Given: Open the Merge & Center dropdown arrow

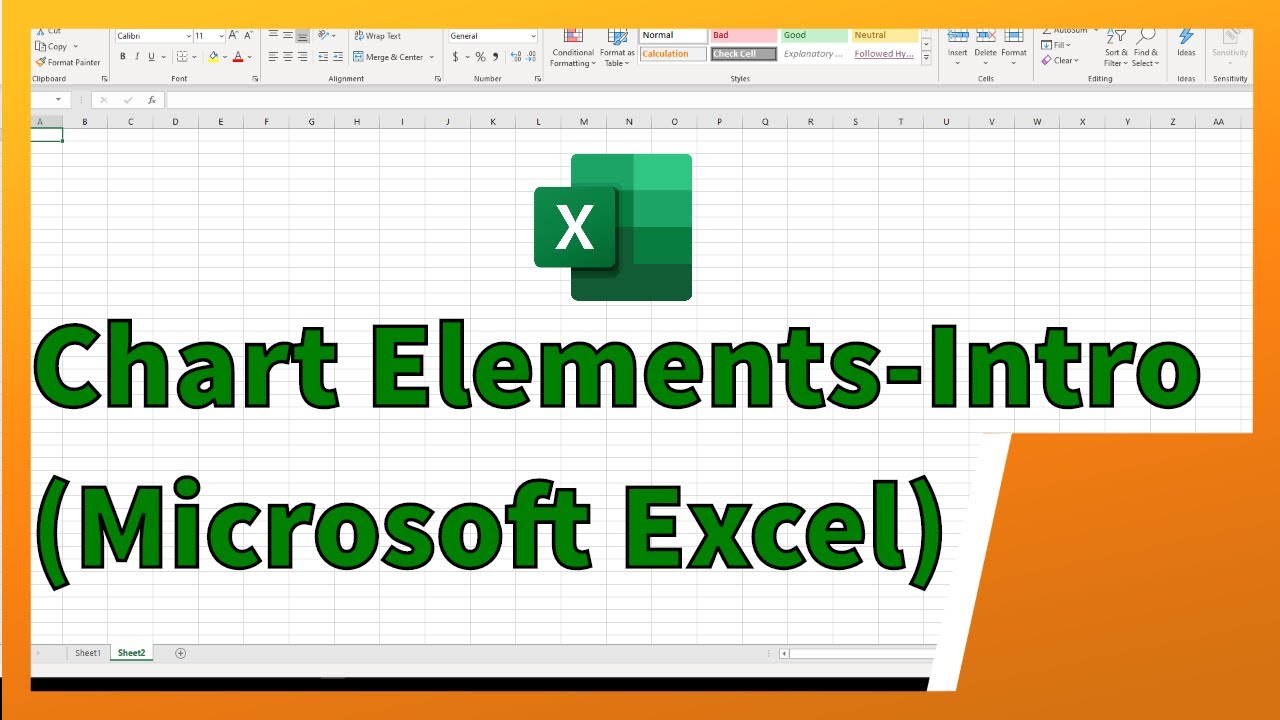Looking at the screenshot, I should point(432,57).
